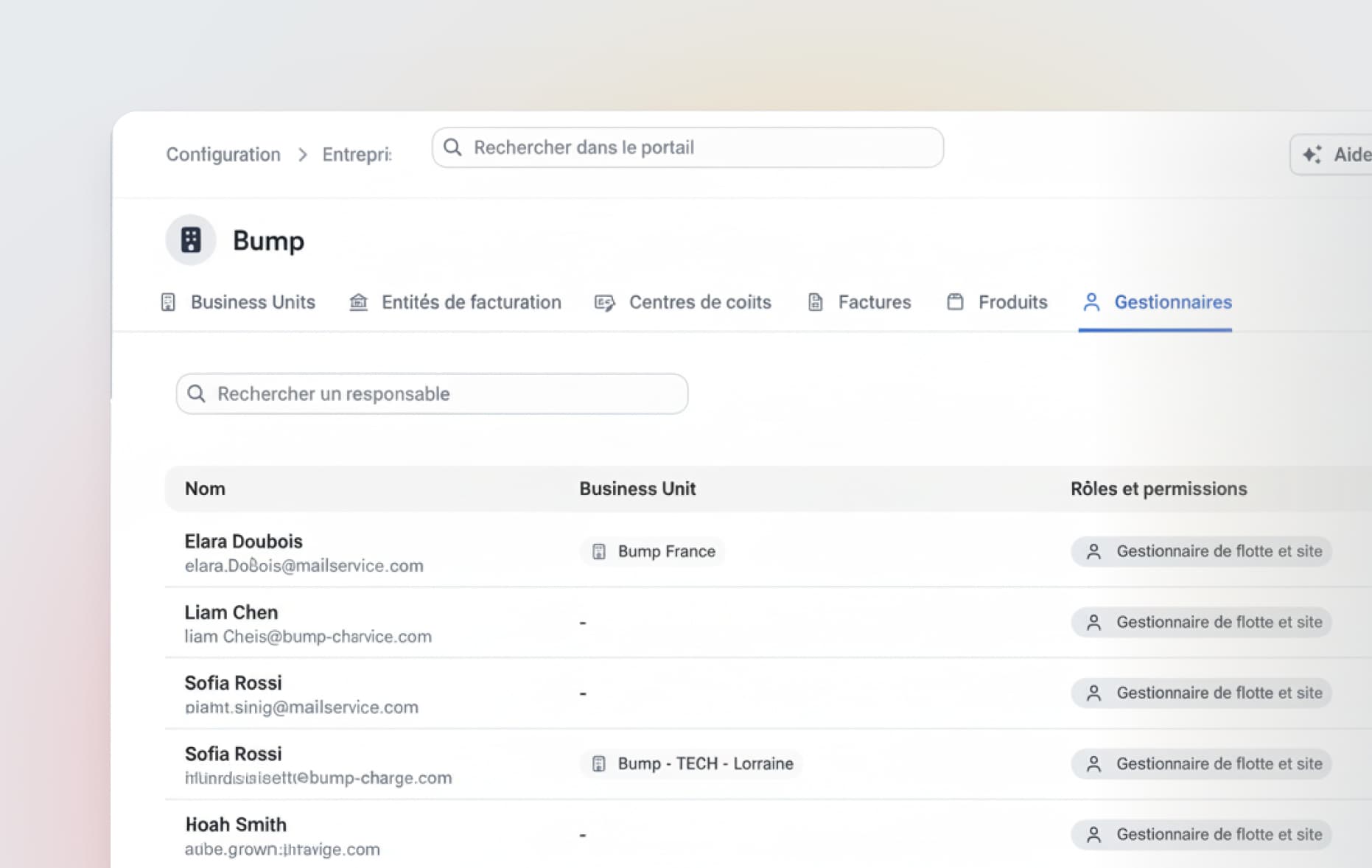Click the Centres de coûts tab icon
The width and height of the screenshot is (1372, 868).
[604, 303]
